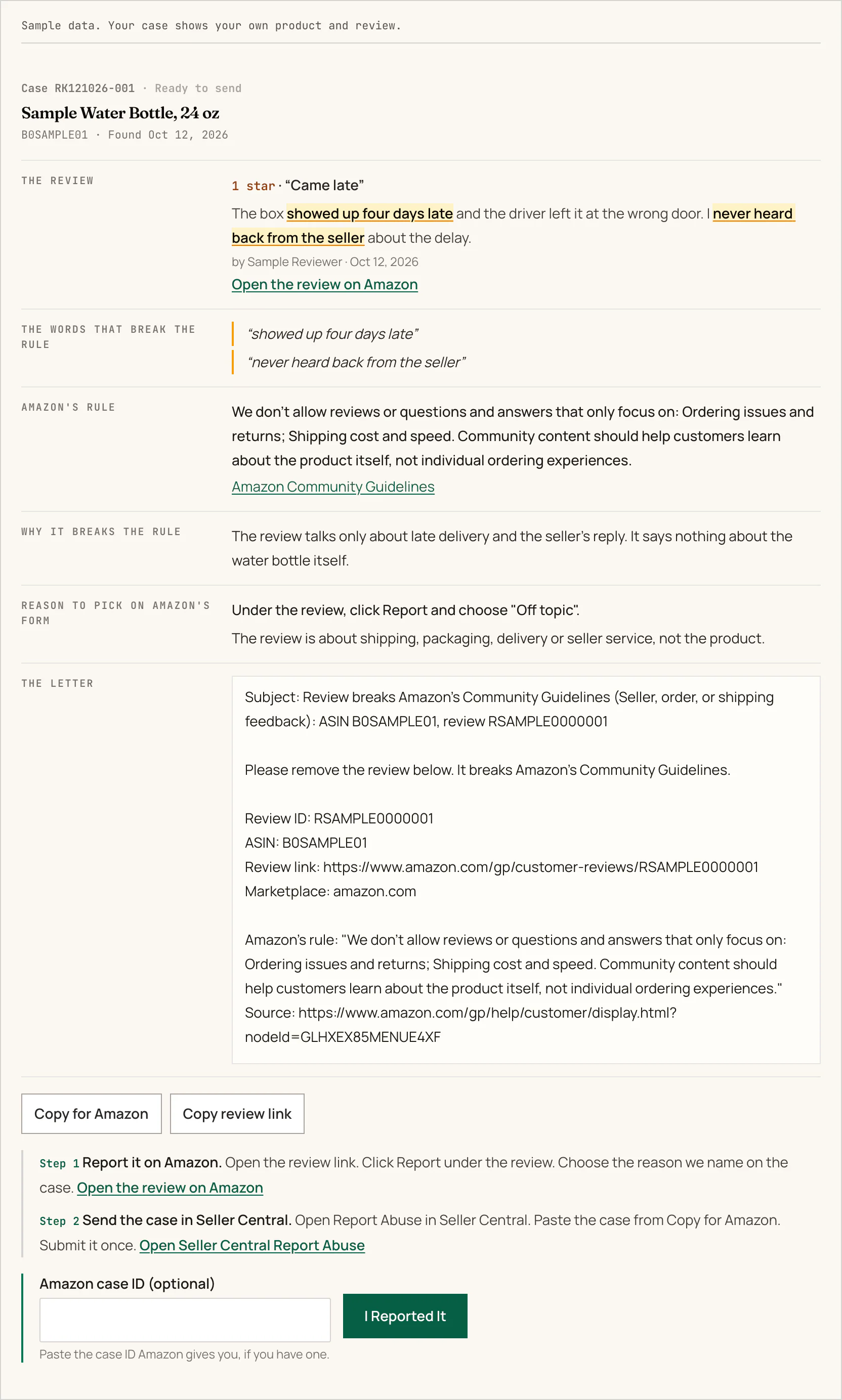The image size is (842, 1400).
Task: Click the "ASIN: B0SAMPLE01" line in letter
Action: point(306,843)
